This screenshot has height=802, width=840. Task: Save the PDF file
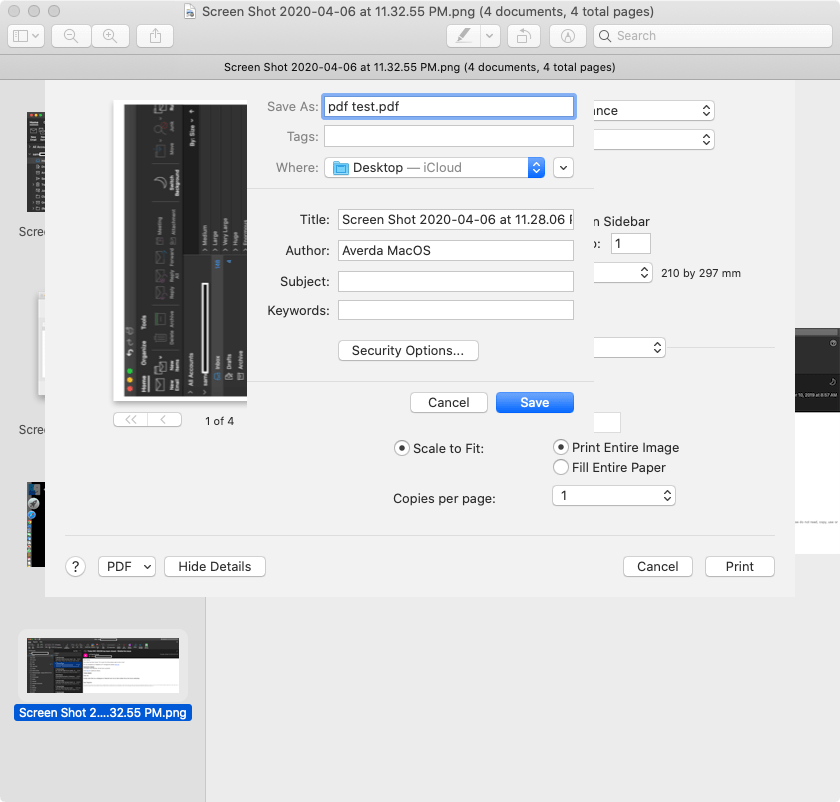click(534, 402)
